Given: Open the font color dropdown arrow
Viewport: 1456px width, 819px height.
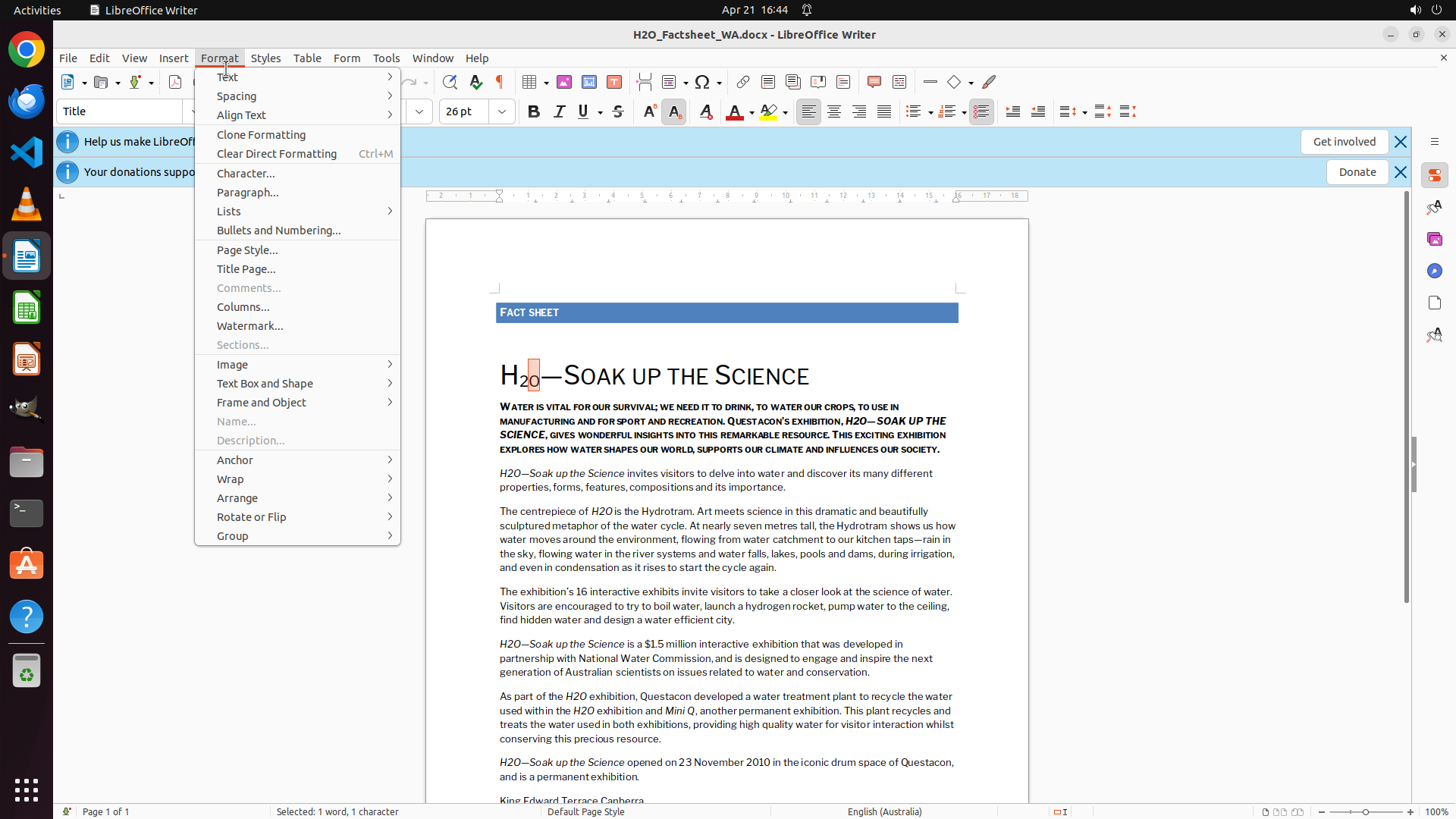Looking at the screenshot, I should tap(752, 112).
